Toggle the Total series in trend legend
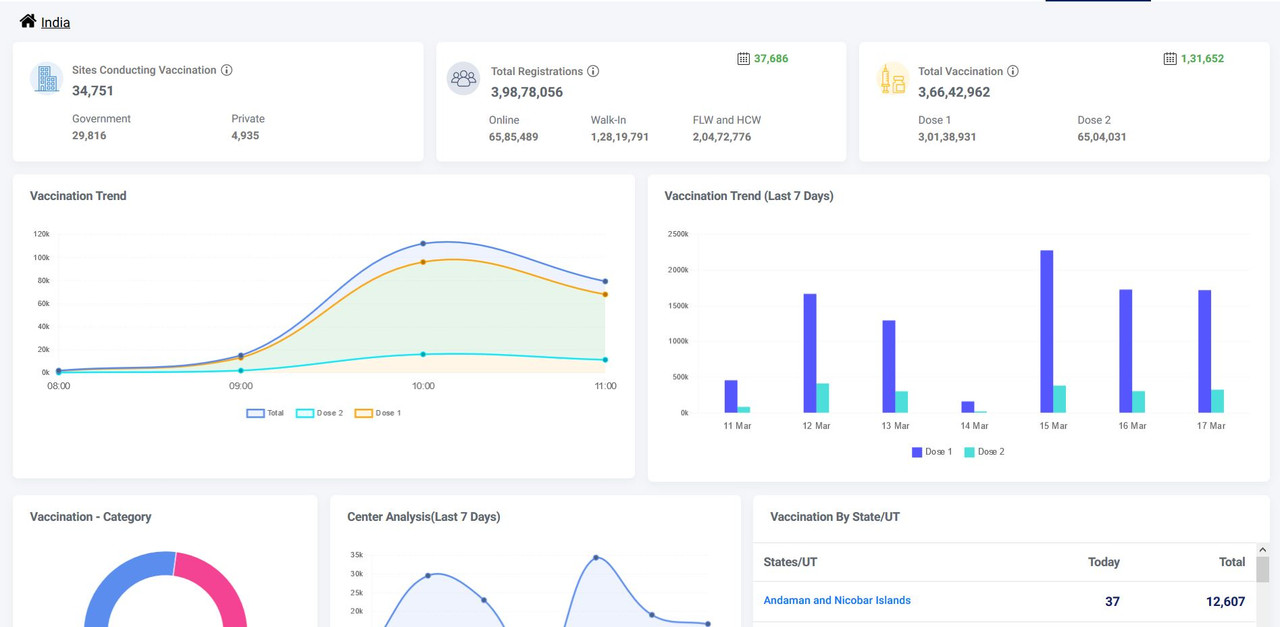The height and width of the screenshot is (627, 1280). (265, 413)
